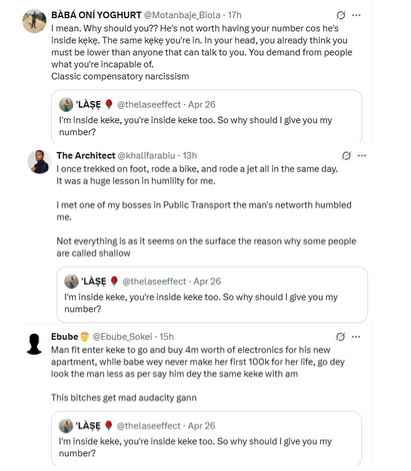Open three-dot menu on Ebube tweet

[x=356, y=337]
